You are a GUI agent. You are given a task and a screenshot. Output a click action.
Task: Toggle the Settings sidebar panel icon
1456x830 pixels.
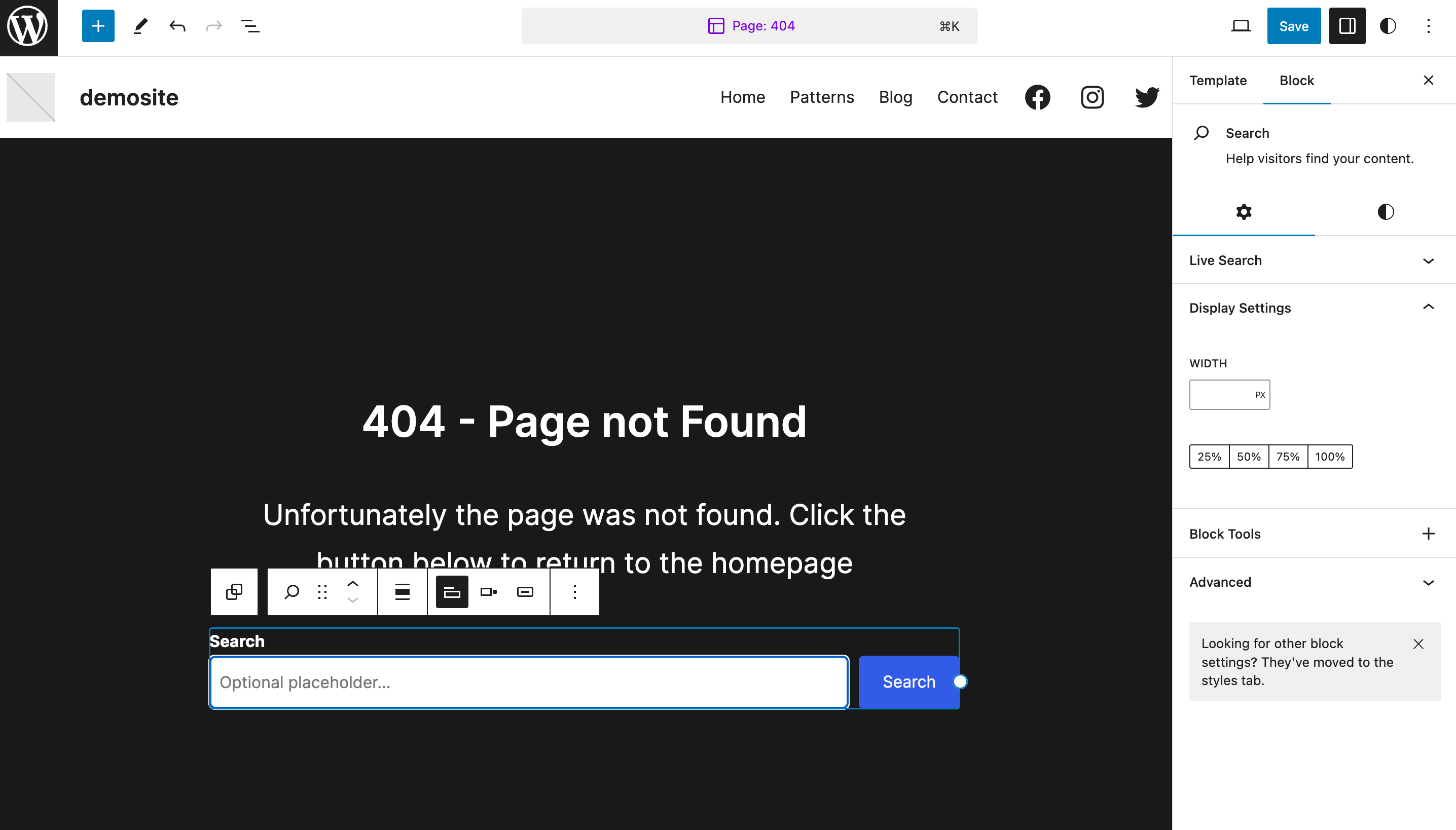pos(1346,26)
